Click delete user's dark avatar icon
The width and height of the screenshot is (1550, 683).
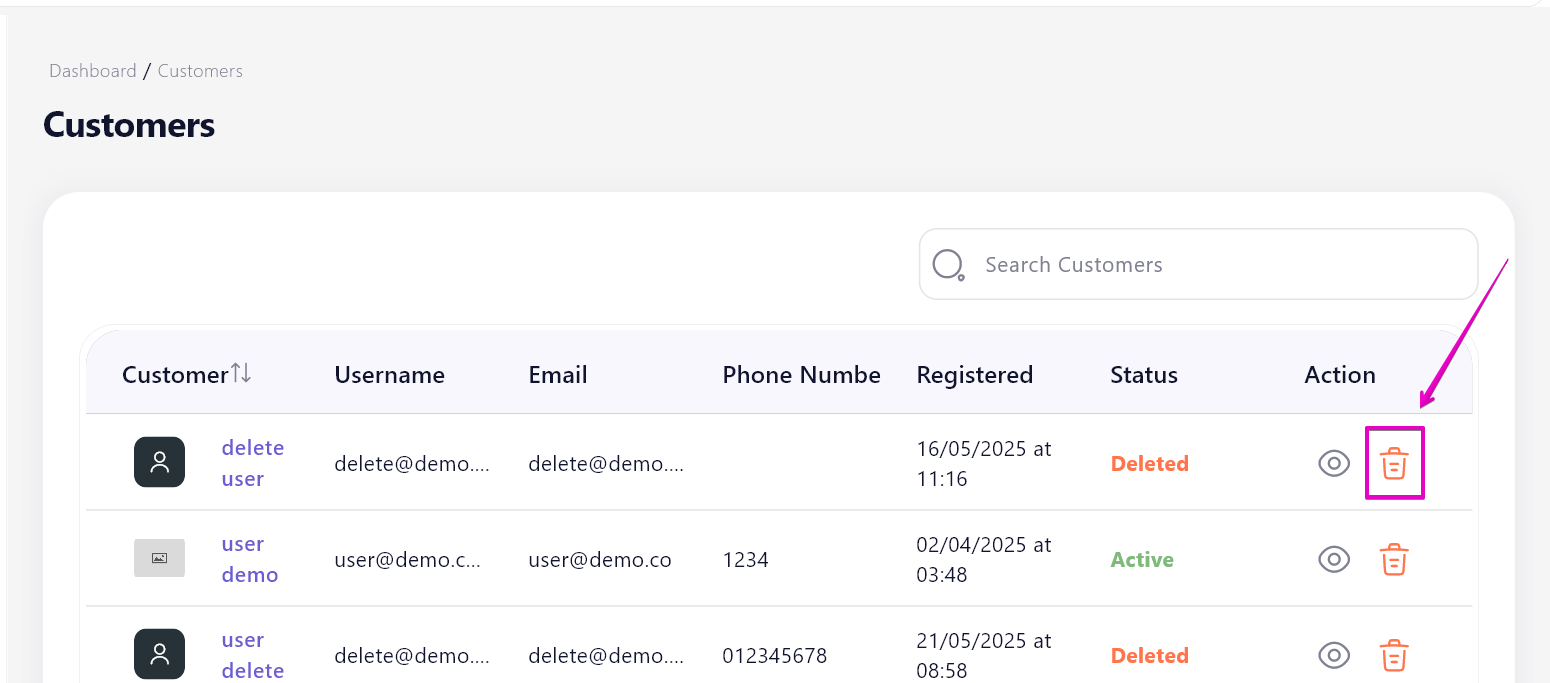click(x=159, y=462)
